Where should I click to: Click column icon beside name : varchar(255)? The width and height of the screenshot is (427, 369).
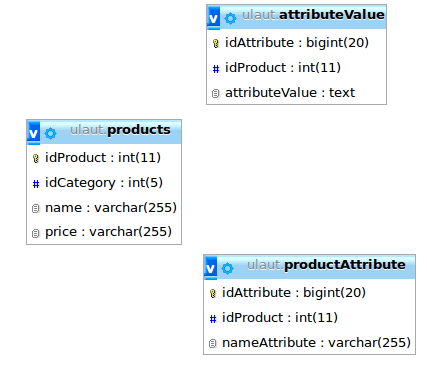(x=36, y=209)
